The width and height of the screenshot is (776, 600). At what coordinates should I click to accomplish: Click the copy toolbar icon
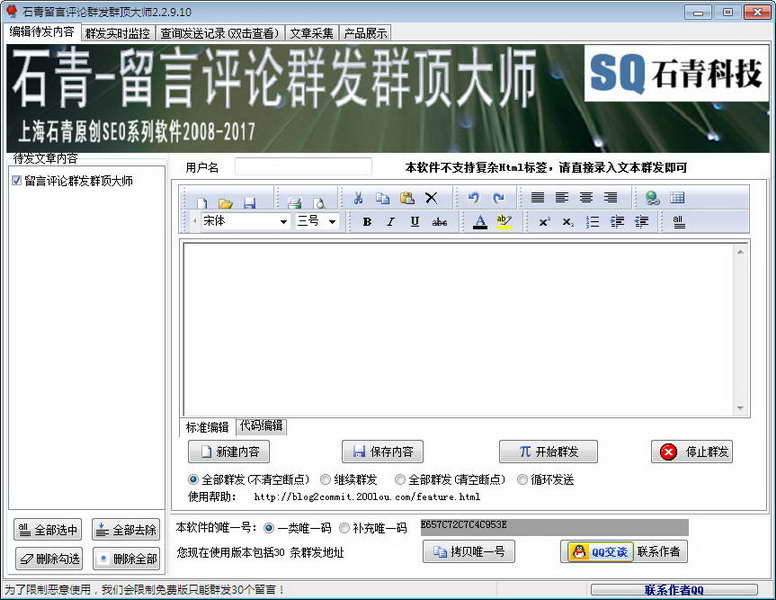382,198
